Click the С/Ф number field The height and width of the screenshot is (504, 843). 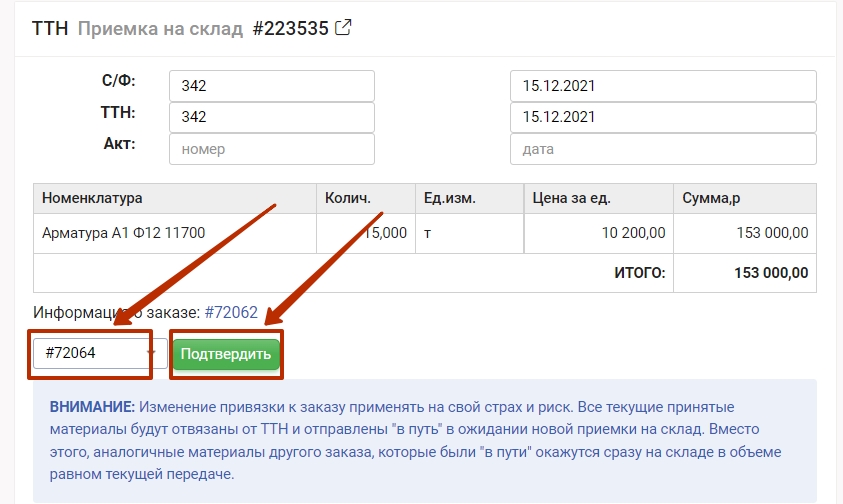(272, 86)
